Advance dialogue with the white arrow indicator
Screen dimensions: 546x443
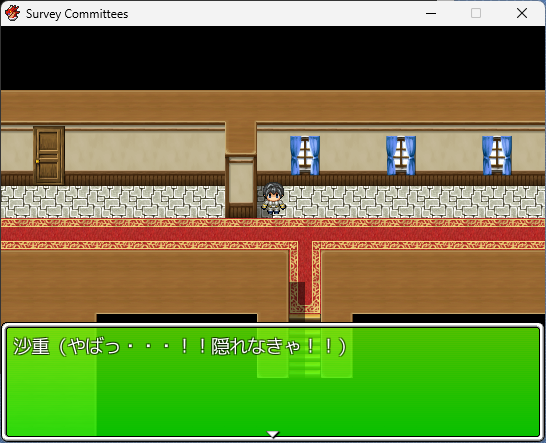[x=273, y=434]
